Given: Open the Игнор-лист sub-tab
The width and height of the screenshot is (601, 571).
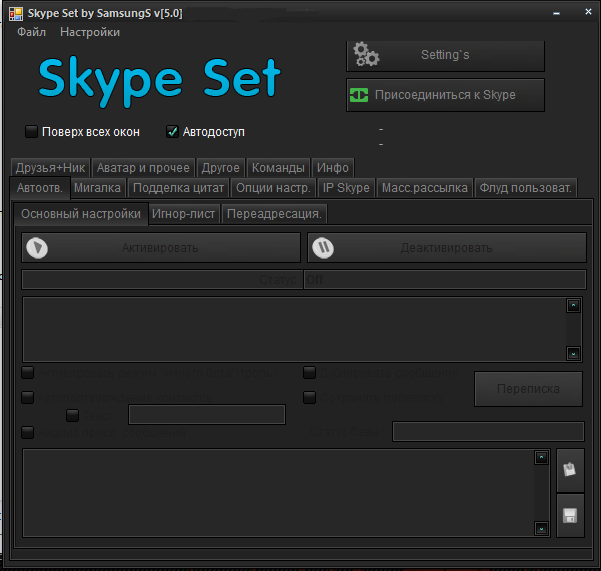Looking at the screenshot, I should 183,214.
